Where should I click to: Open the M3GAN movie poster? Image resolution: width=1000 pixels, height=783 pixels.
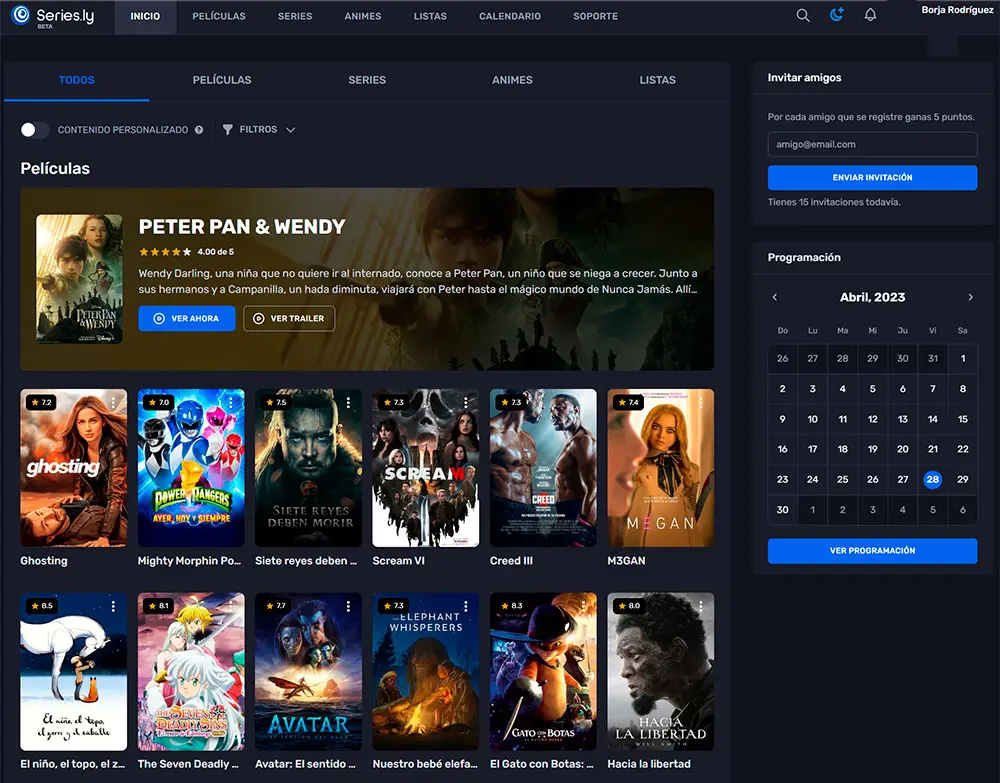660,467
